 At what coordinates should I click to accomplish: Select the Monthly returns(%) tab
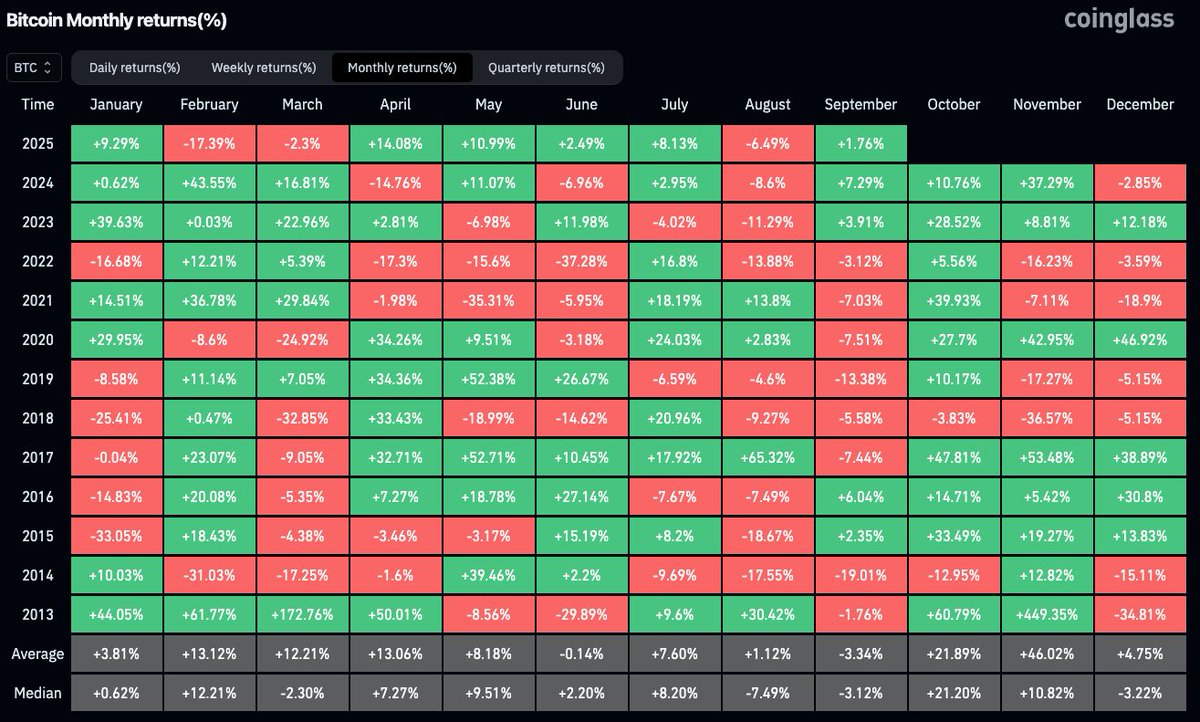tap(402, 68)
